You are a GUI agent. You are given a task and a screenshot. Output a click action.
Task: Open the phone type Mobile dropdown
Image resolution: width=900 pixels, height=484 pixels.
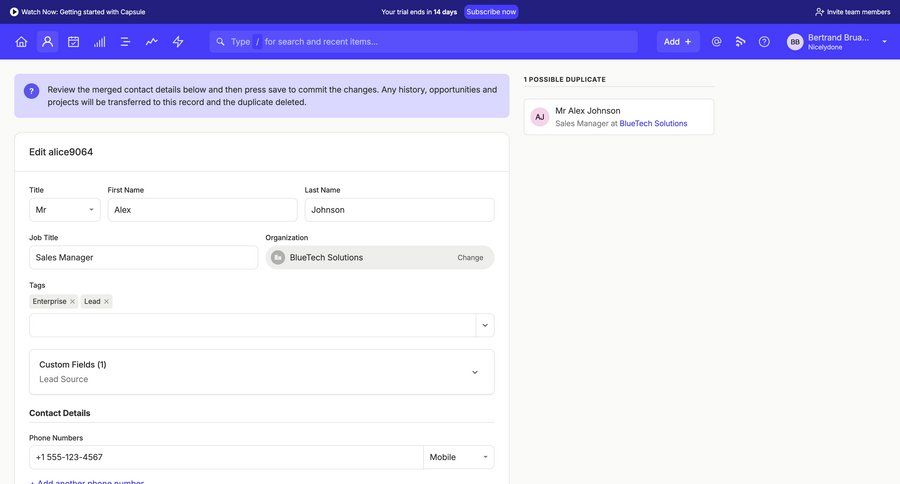click(458, 457)
